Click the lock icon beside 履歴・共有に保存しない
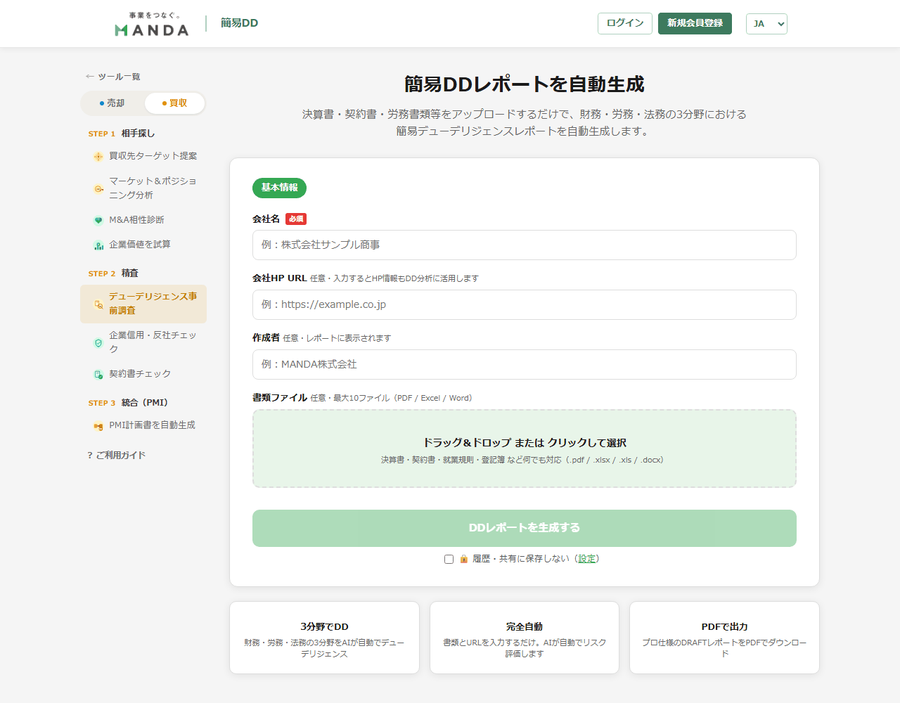 [463, 559]
